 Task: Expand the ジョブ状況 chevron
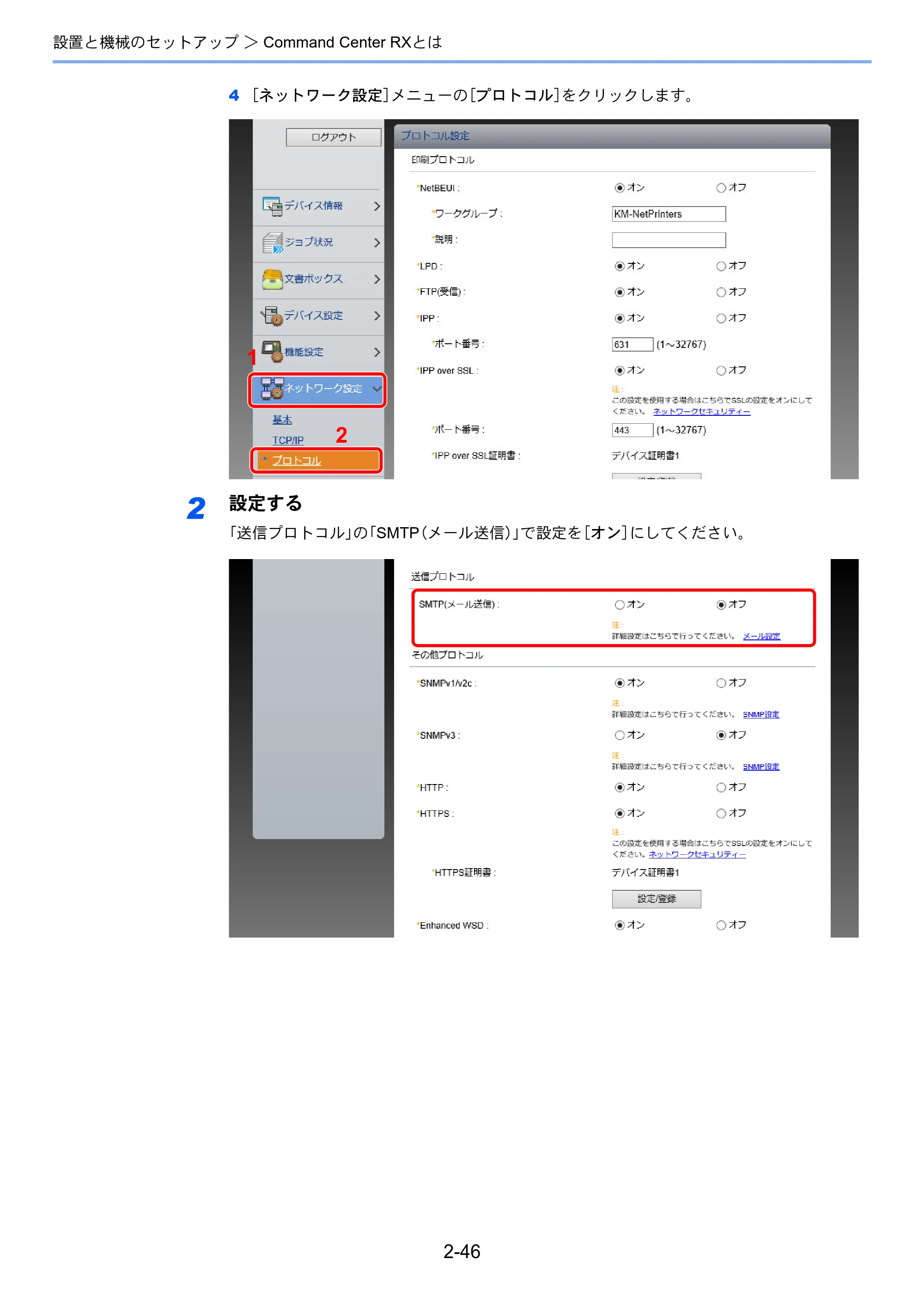pyautogui.click(x=377, y=243)
